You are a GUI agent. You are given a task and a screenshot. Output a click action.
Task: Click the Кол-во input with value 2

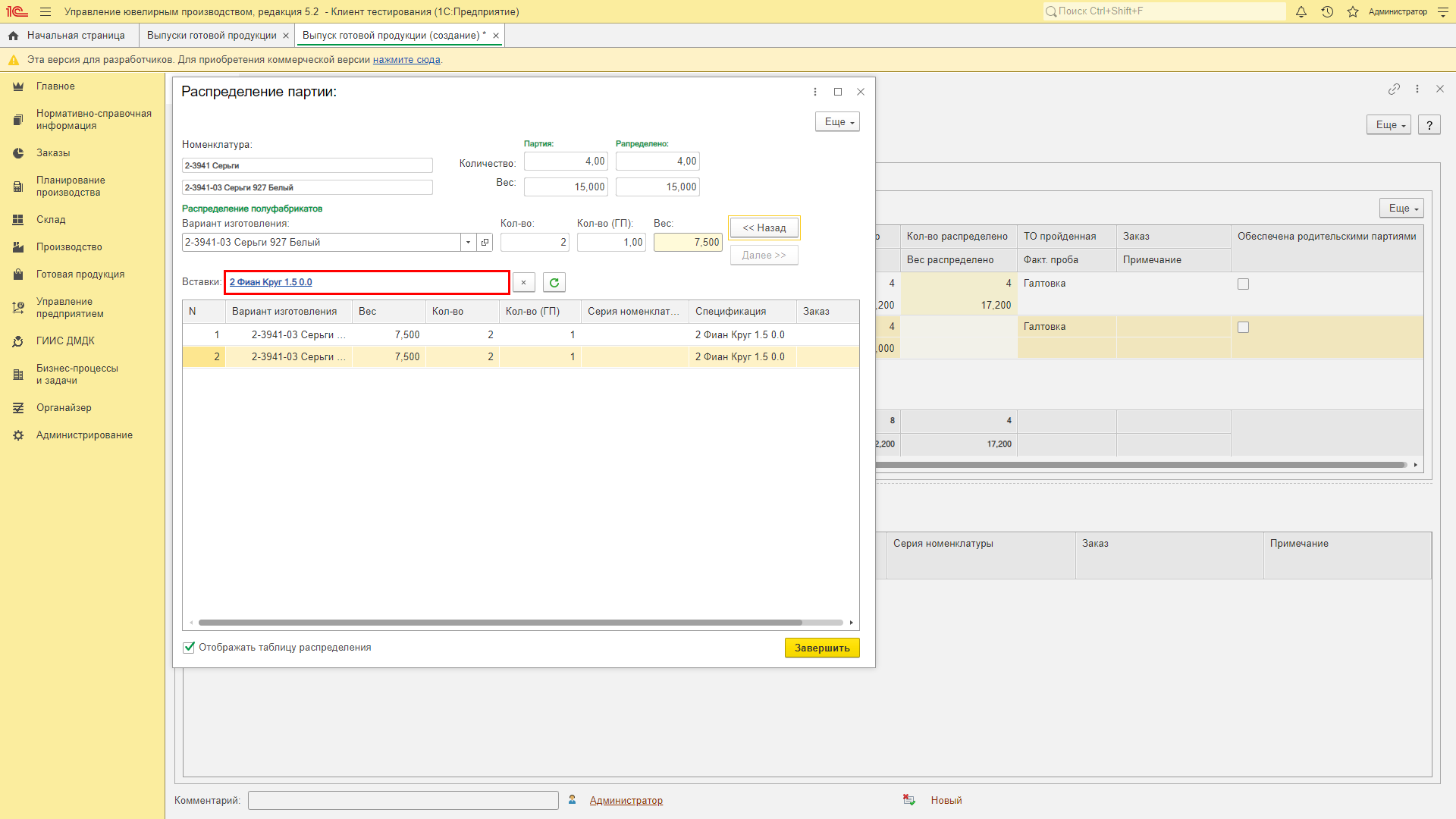[x=535, y=243]
